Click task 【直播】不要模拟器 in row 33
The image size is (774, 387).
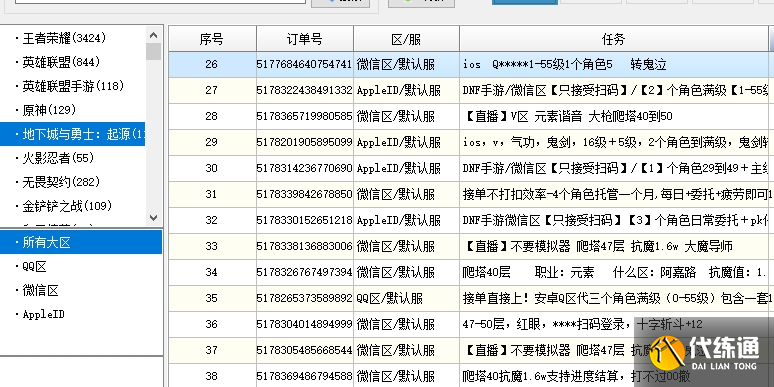click(598, 246)
